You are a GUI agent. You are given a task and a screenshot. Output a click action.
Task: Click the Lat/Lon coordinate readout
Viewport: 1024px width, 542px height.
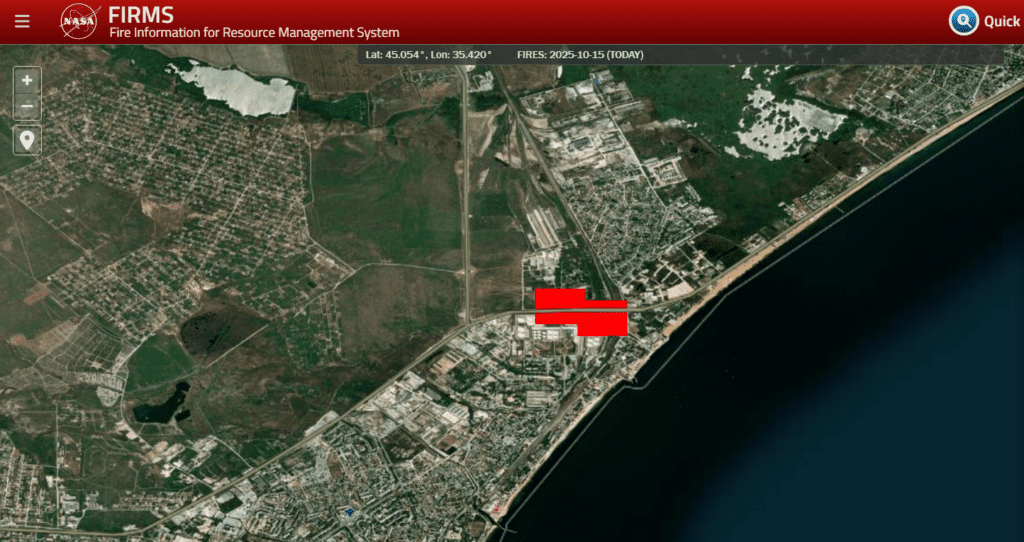pyautogui.click(x=429, y=54)
